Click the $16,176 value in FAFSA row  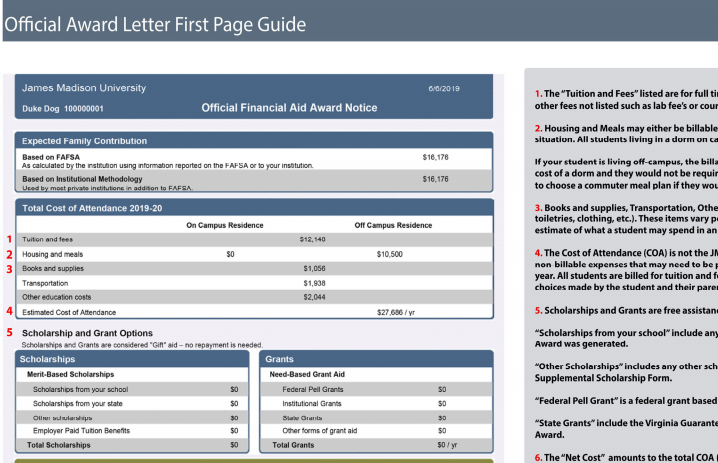(435, 157)
